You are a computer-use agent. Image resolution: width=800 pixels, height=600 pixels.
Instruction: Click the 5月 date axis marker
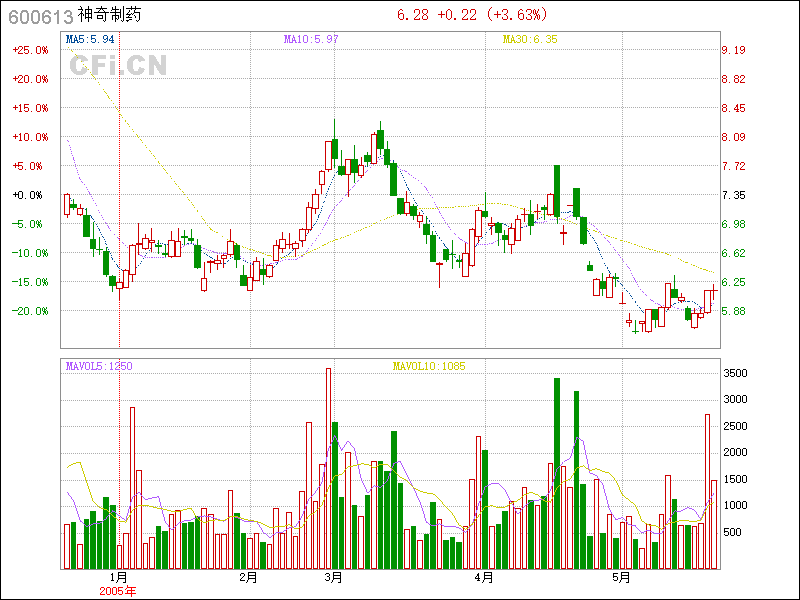(621, 577)
